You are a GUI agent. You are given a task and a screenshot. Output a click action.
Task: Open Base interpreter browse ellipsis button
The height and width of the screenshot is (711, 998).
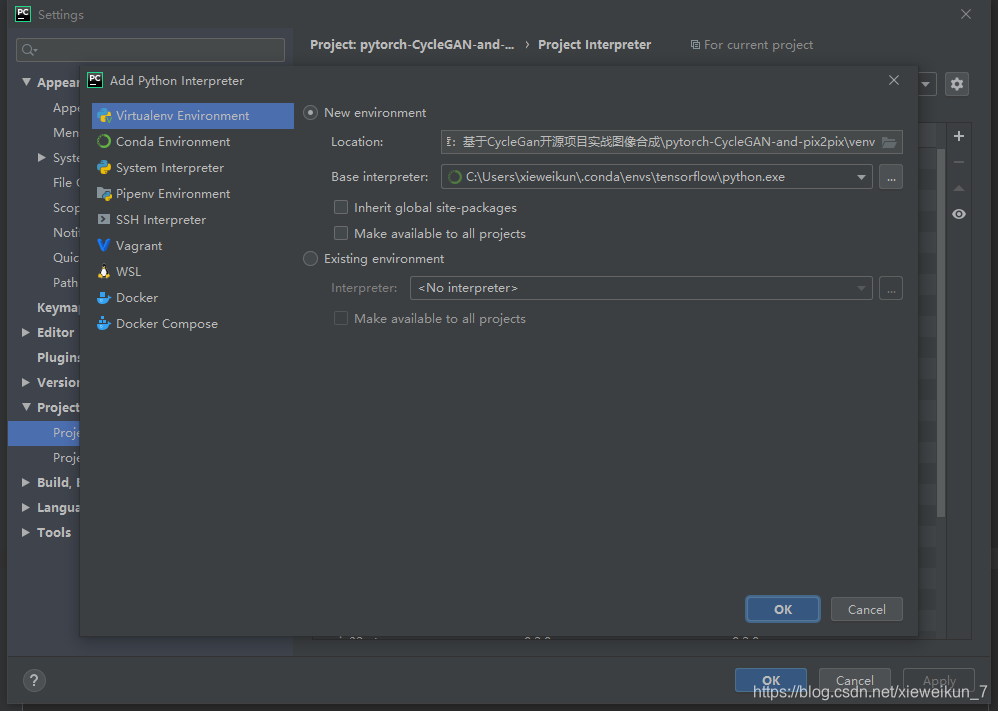pos(891,177)
